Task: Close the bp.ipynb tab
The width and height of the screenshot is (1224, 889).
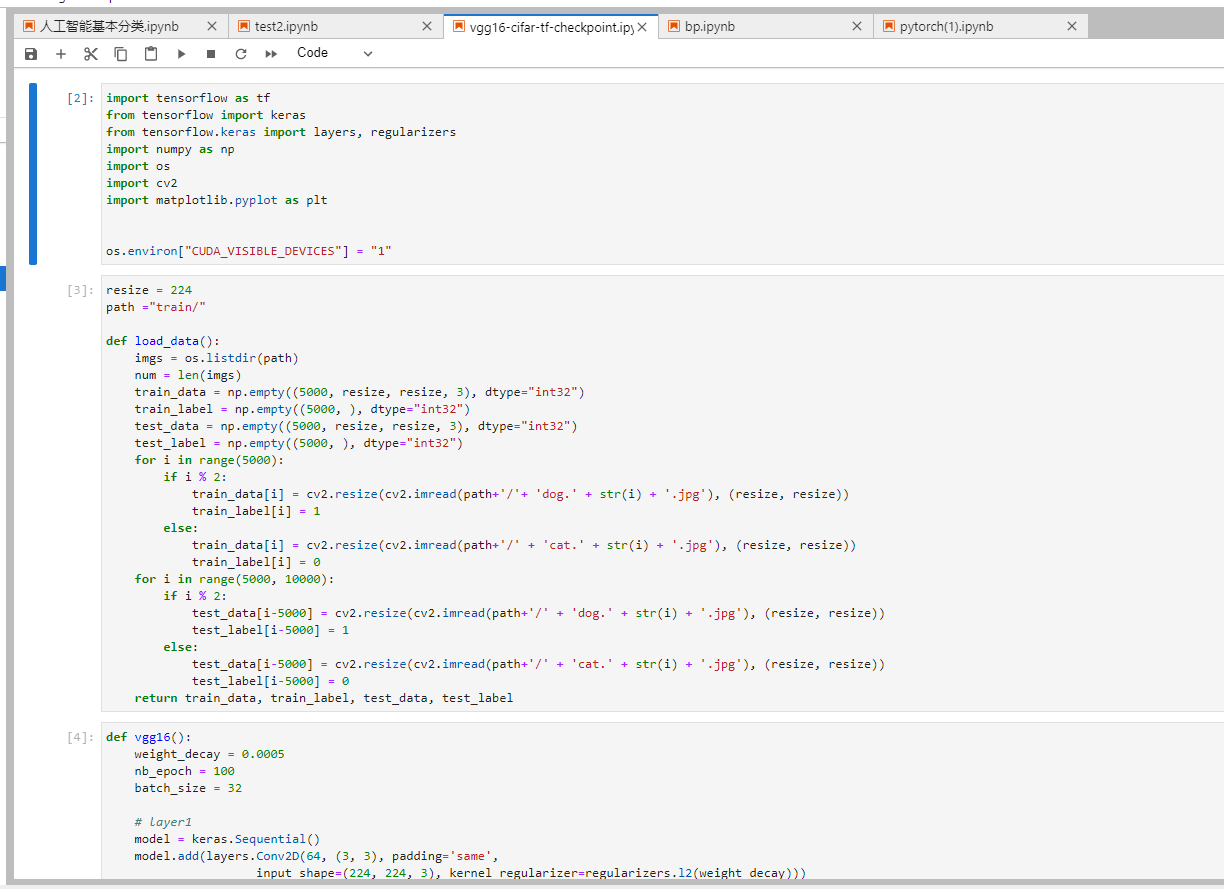Action: (x=857, y=27)
